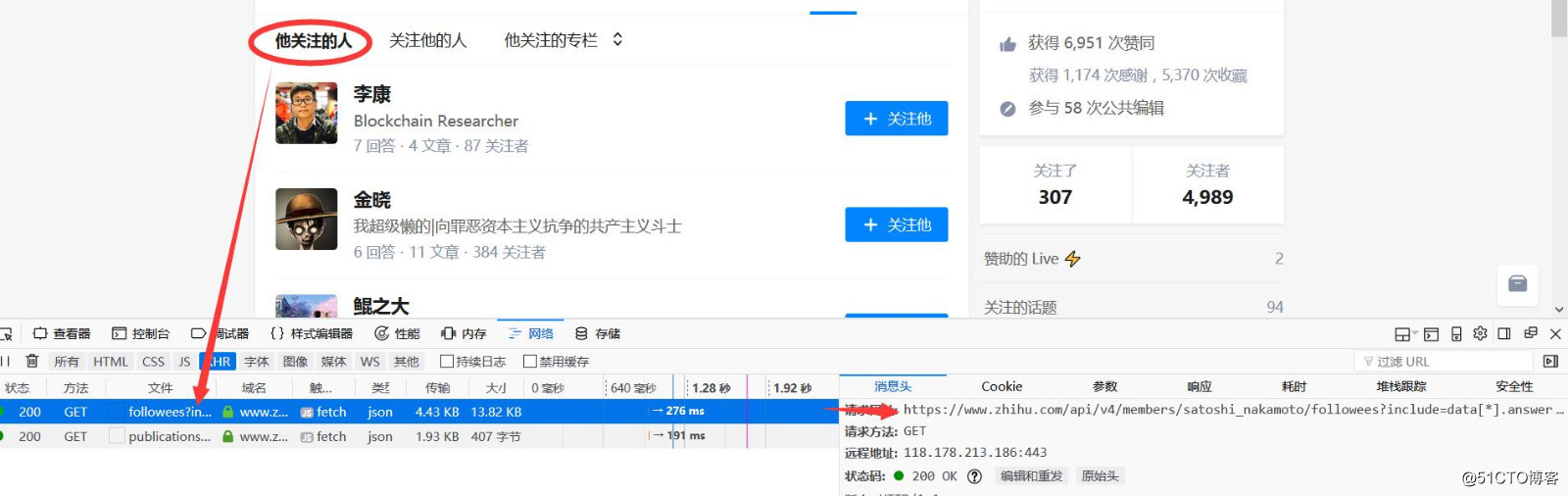Follow 李康 with 关注他 button
Image resolution: width=1568 pixels, height=496 pixels.
coord(897,119)
